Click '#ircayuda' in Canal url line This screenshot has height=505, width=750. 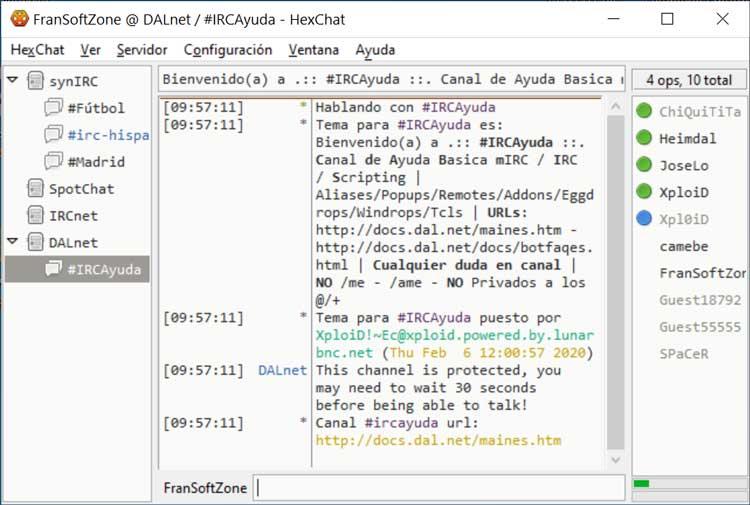[x=401, y=423]
